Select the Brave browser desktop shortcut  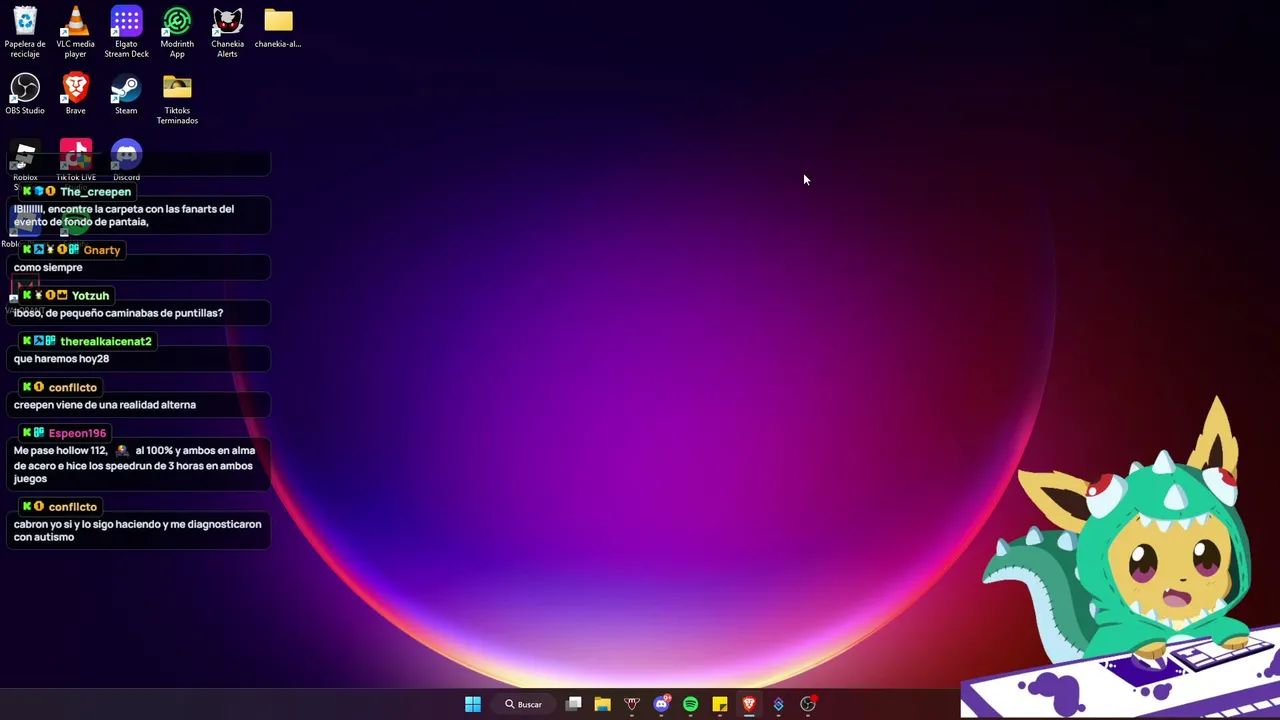75,94
